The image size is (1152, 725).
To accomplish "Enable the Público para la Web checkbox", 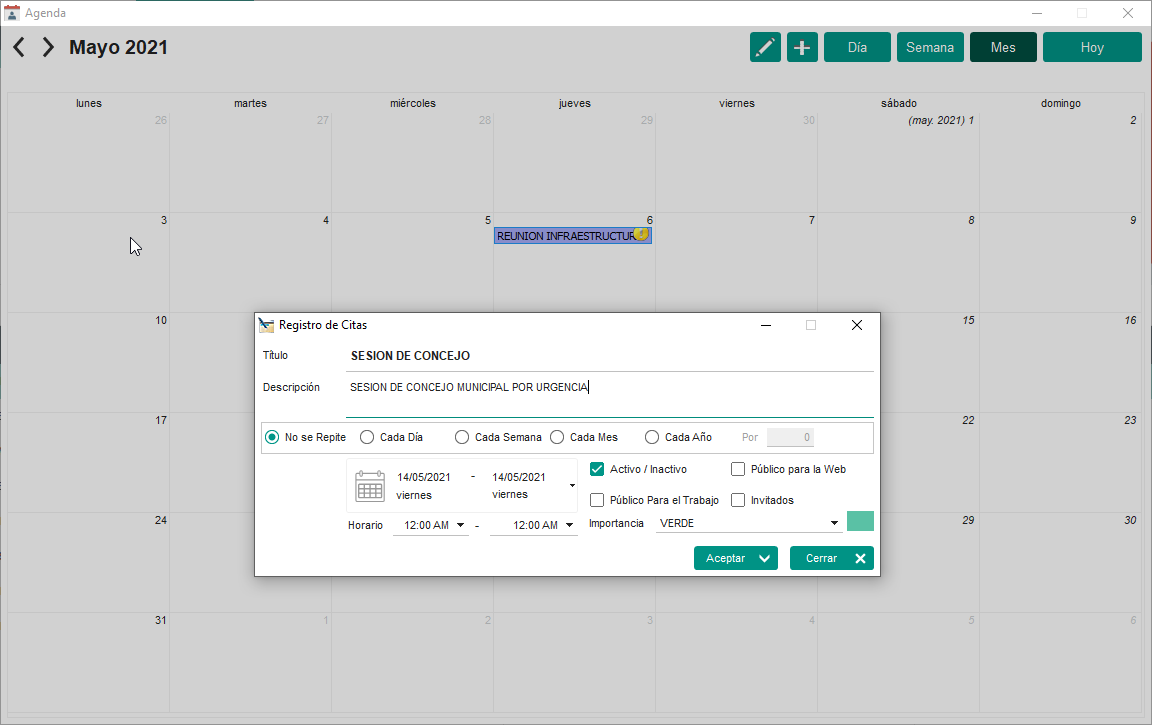I will click(x=738, y=469).
